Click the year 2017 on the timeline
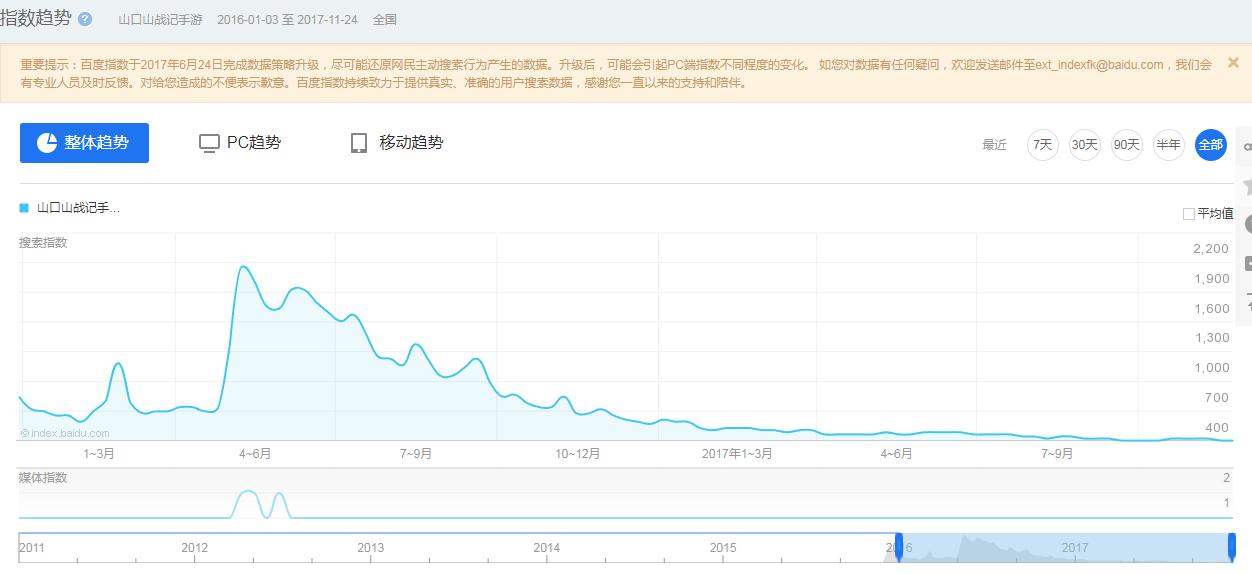The height and width of the screenshot is (574, 1252). click(x=1075, y=548)
